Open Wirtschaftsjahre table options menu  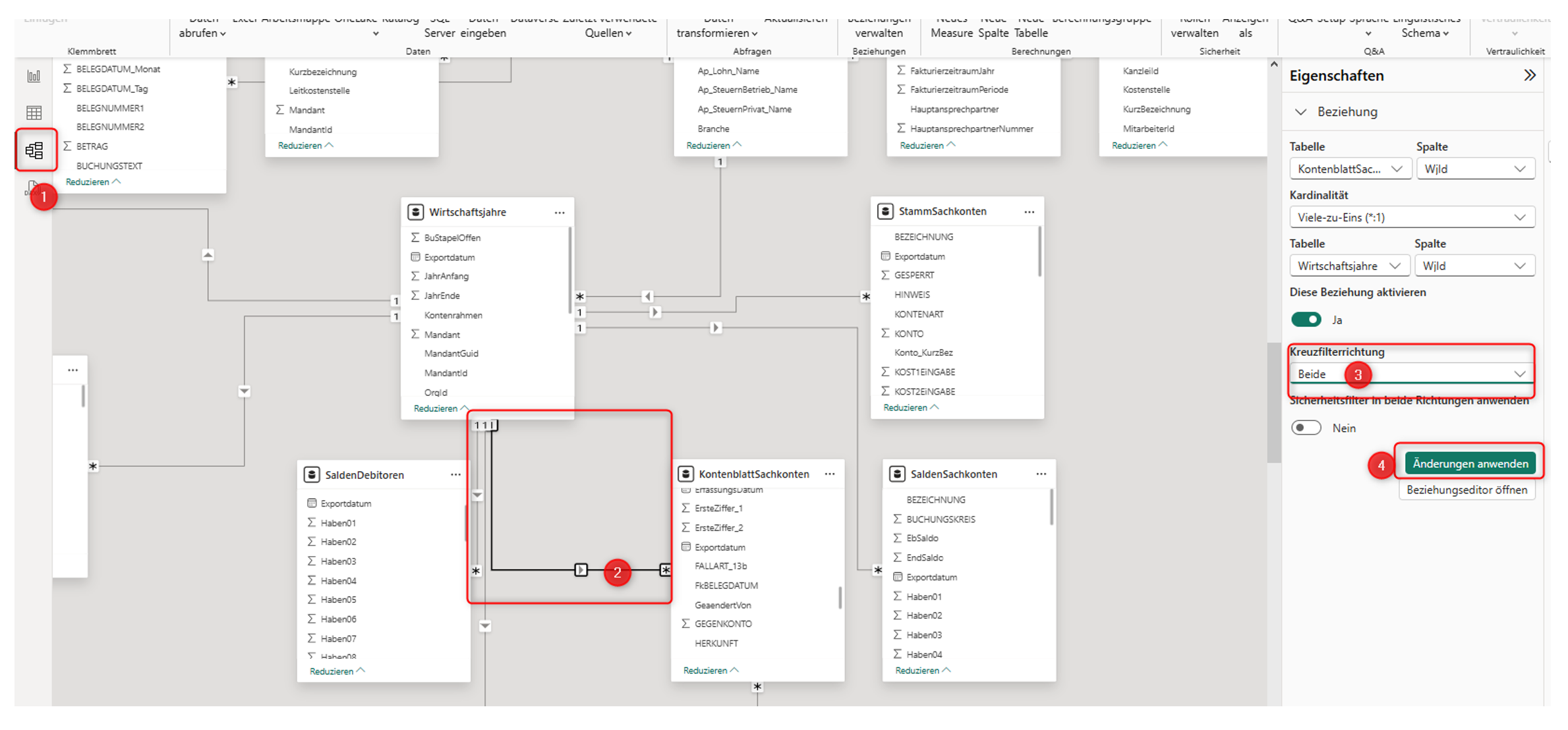point(560,212)
